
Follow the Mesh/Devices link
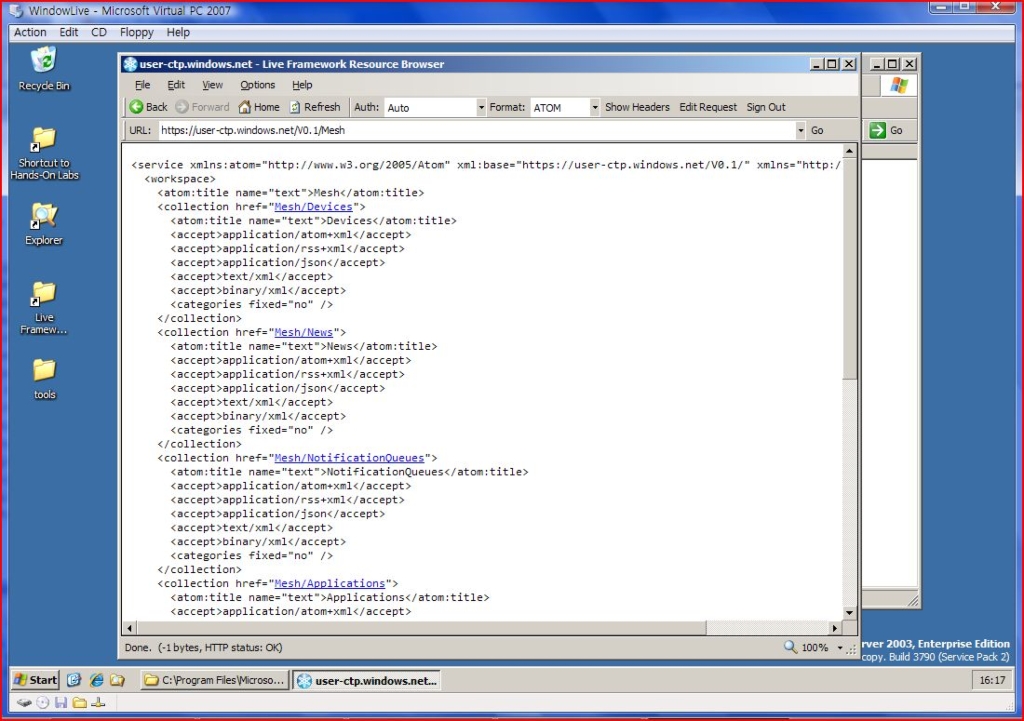click(x=313, y=207)
